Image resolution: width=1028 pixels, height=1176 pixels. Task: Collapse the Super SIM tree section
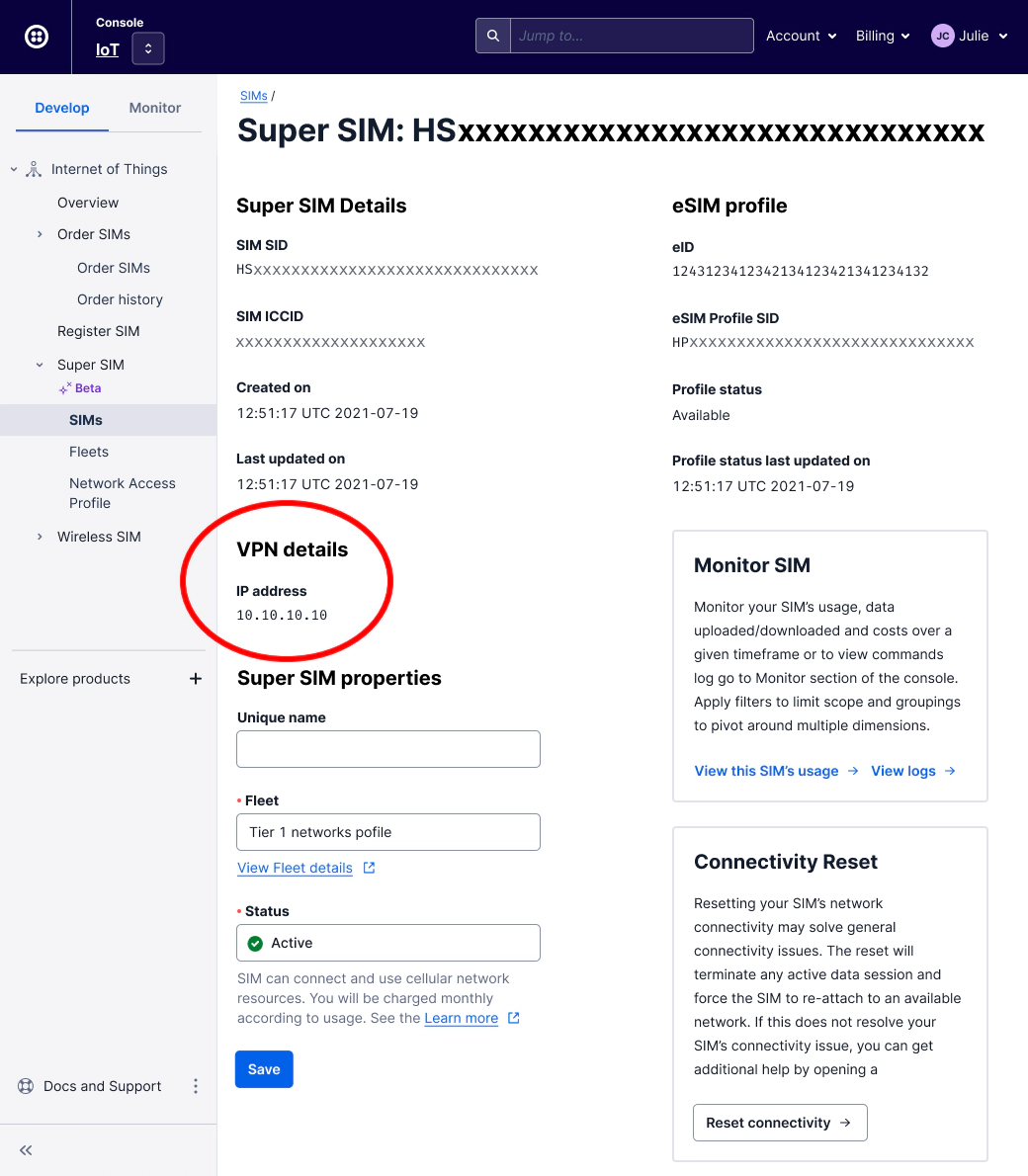coord(40,365)
